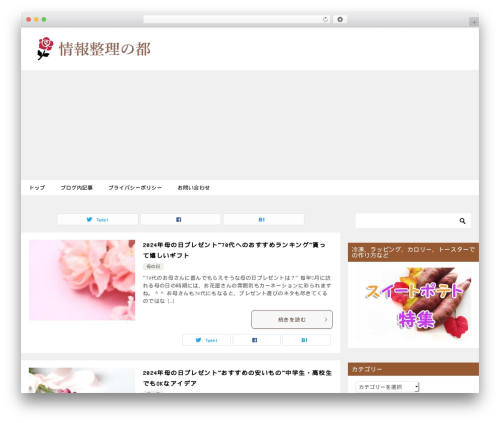
Task: Click the 冷凍、ラッピング、カロリー widget heading
Action: 413,252
